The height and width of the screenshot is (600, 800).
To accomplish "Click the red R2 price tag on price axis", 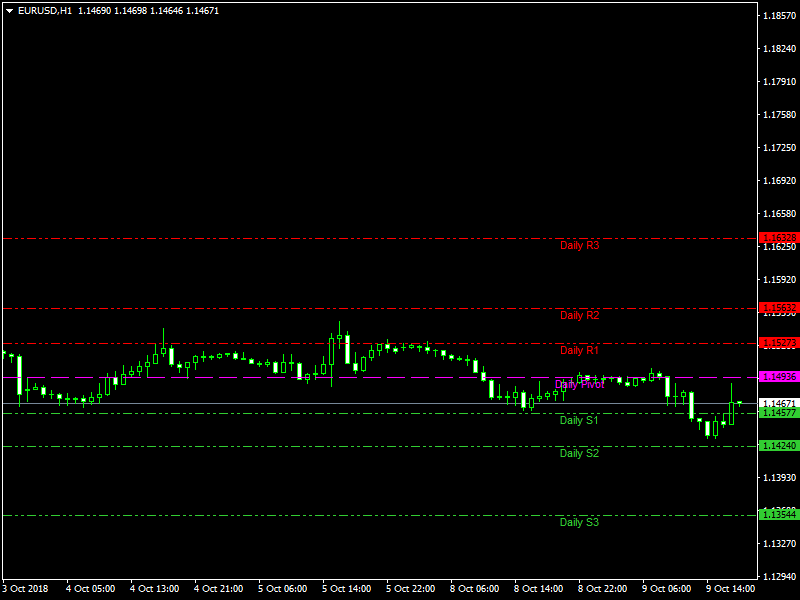I will 779,308.
